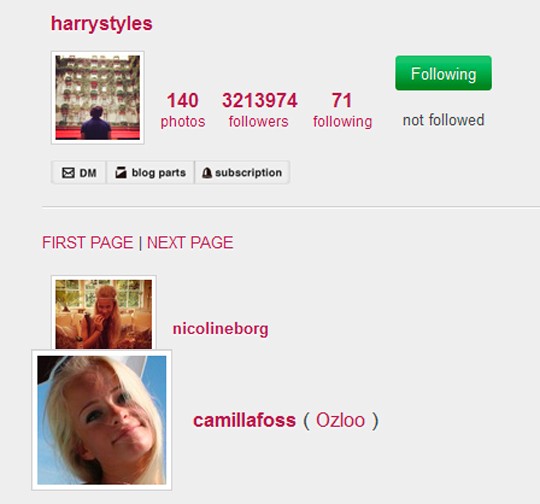The height and width of the screenshot is (504, 540).
Task: Open camillafoss enlarged avatar photo
Action: (102, 420)
